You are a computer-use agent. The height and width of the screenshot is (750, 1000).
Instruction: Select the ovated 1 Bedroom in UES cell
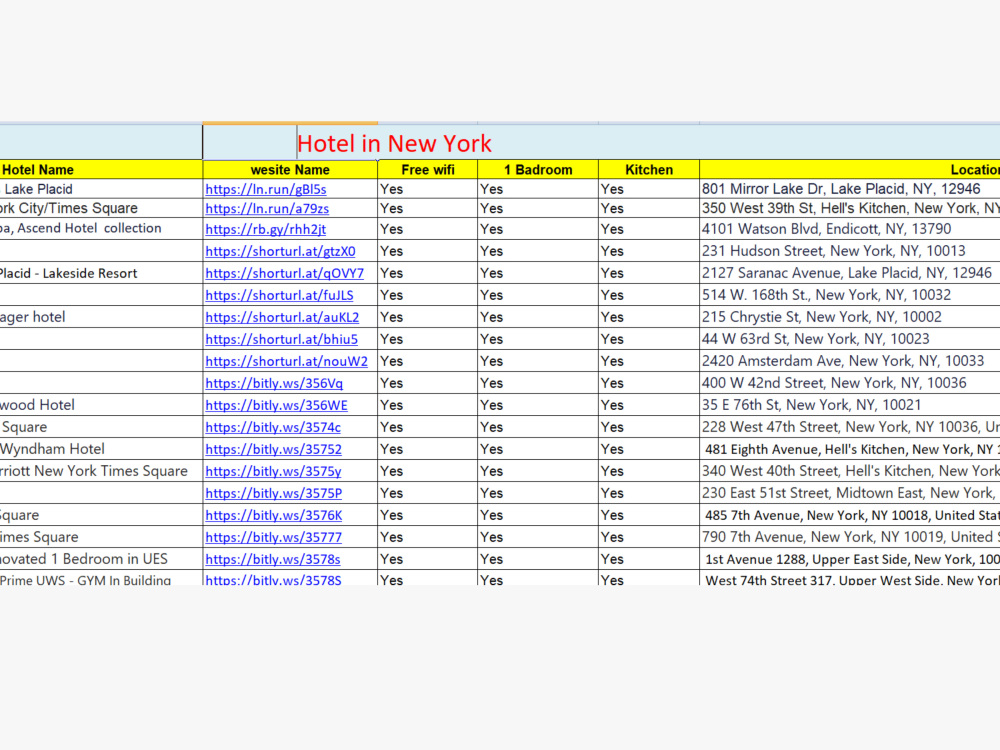[101, 559]
